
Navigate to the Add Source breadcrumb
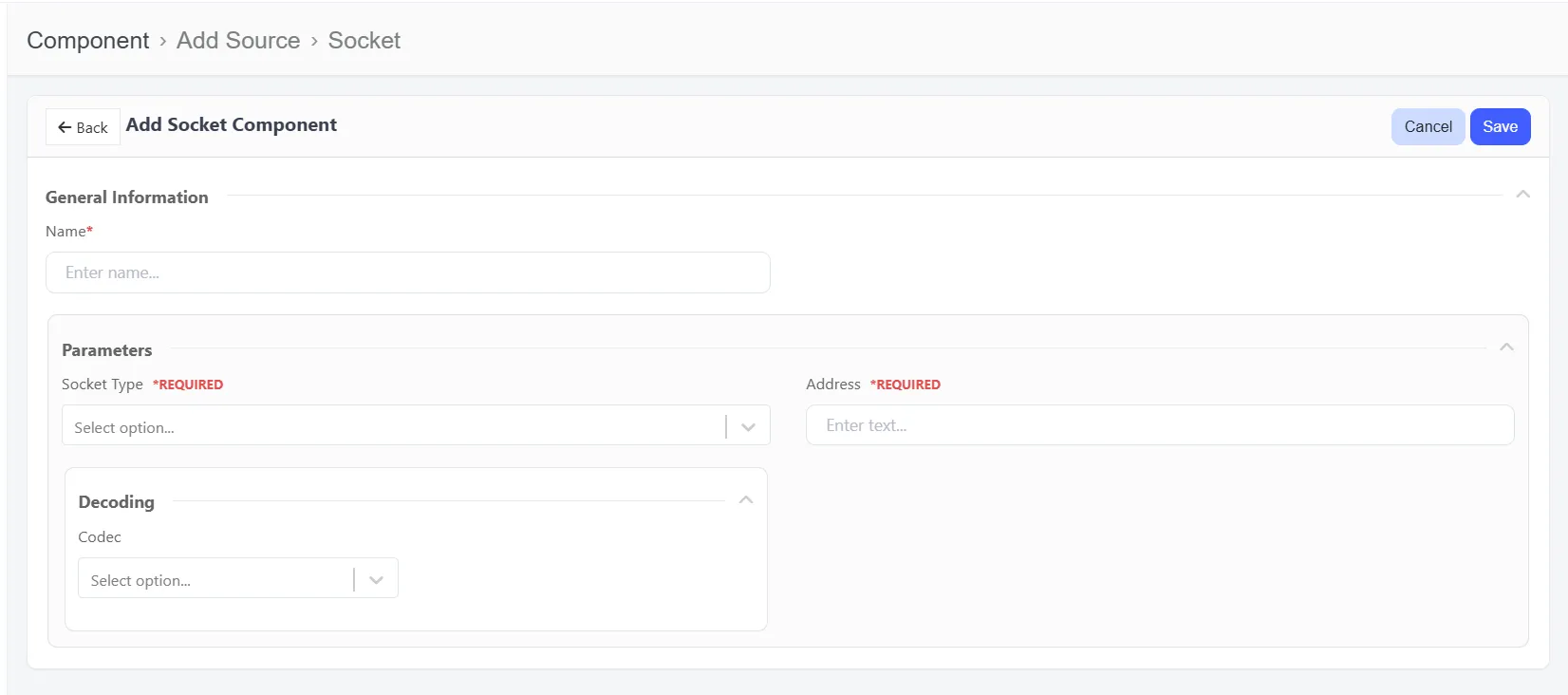[238, 41]
